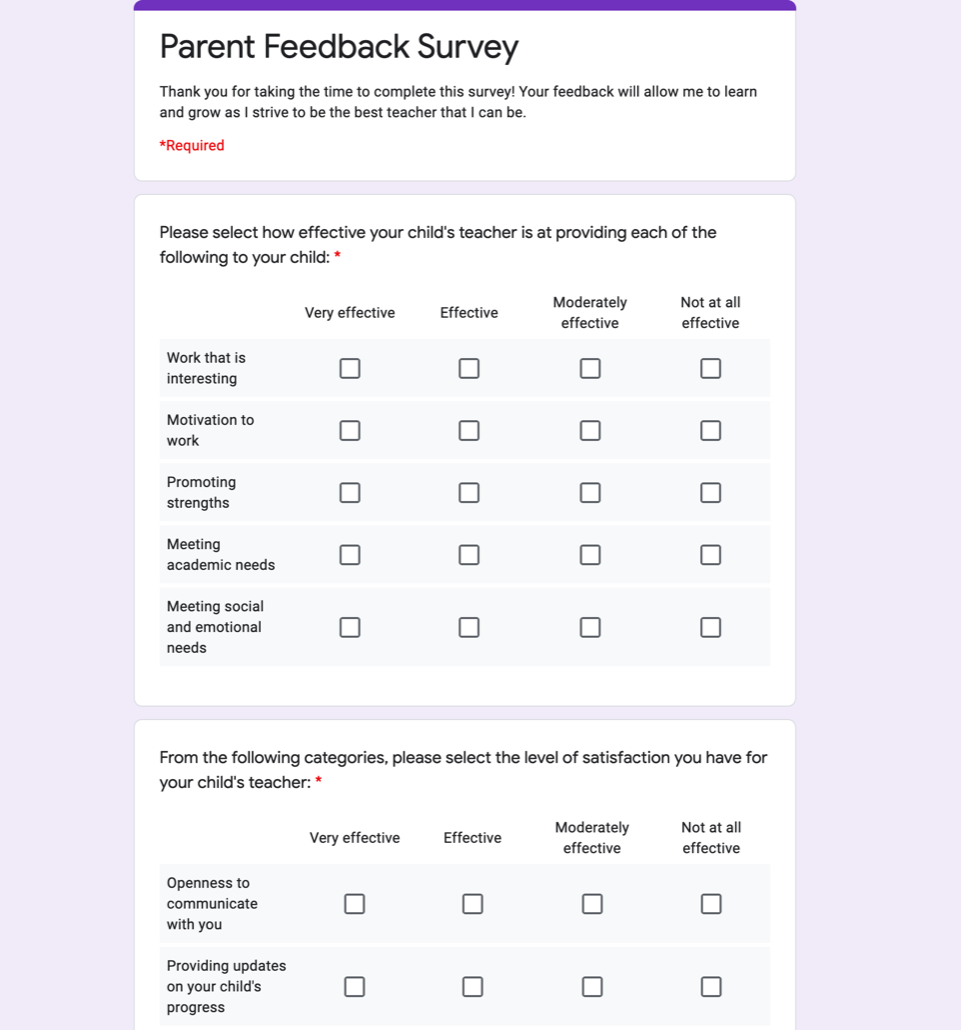Screen dimensions: 961x1030
Task: Select Very effective for Promoting strengths
Action: coord(349,492)
